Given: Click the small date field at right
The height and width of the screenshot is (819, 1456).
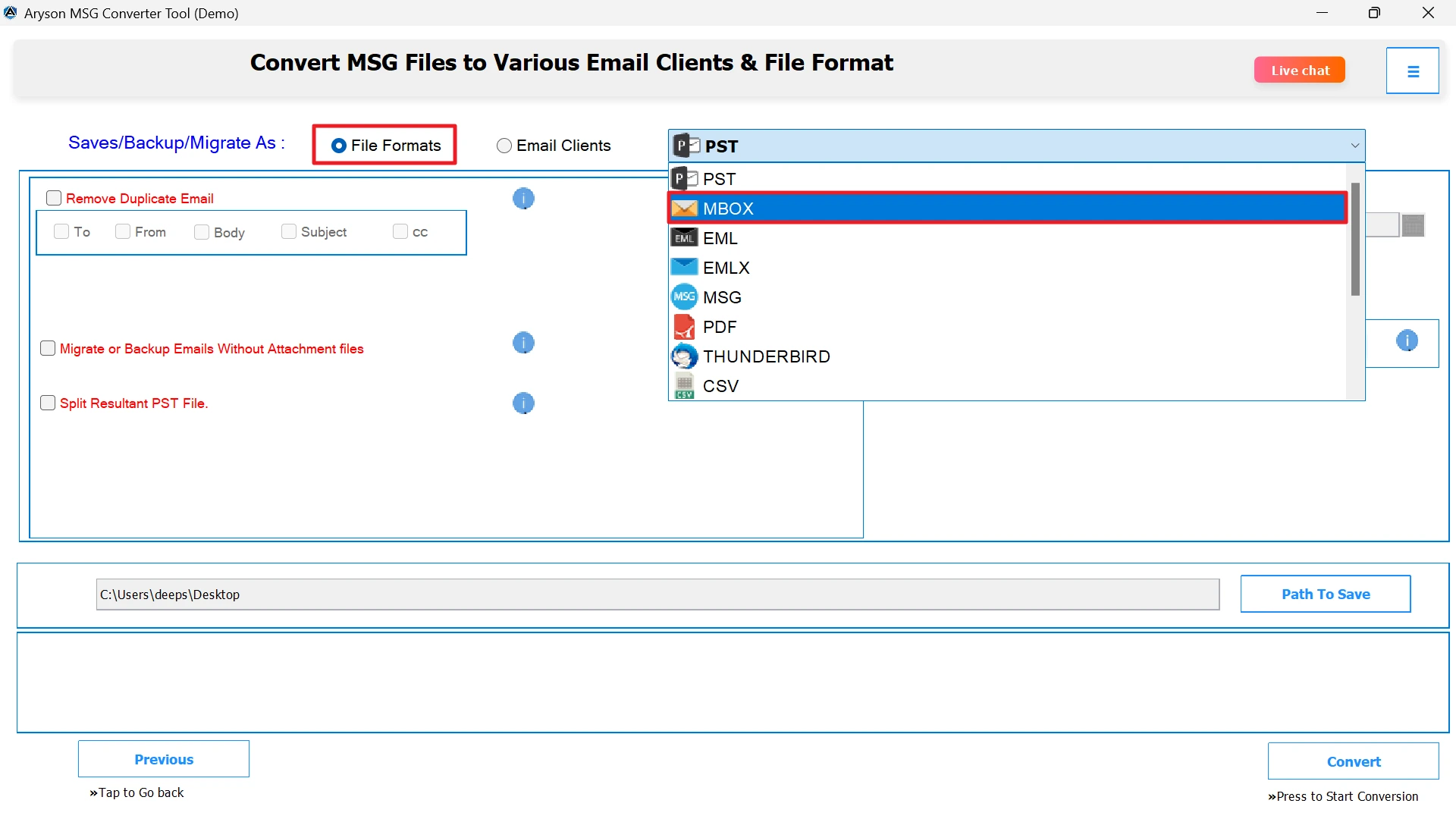Looking at the screenshot, I should click(x=1382, y=225).
